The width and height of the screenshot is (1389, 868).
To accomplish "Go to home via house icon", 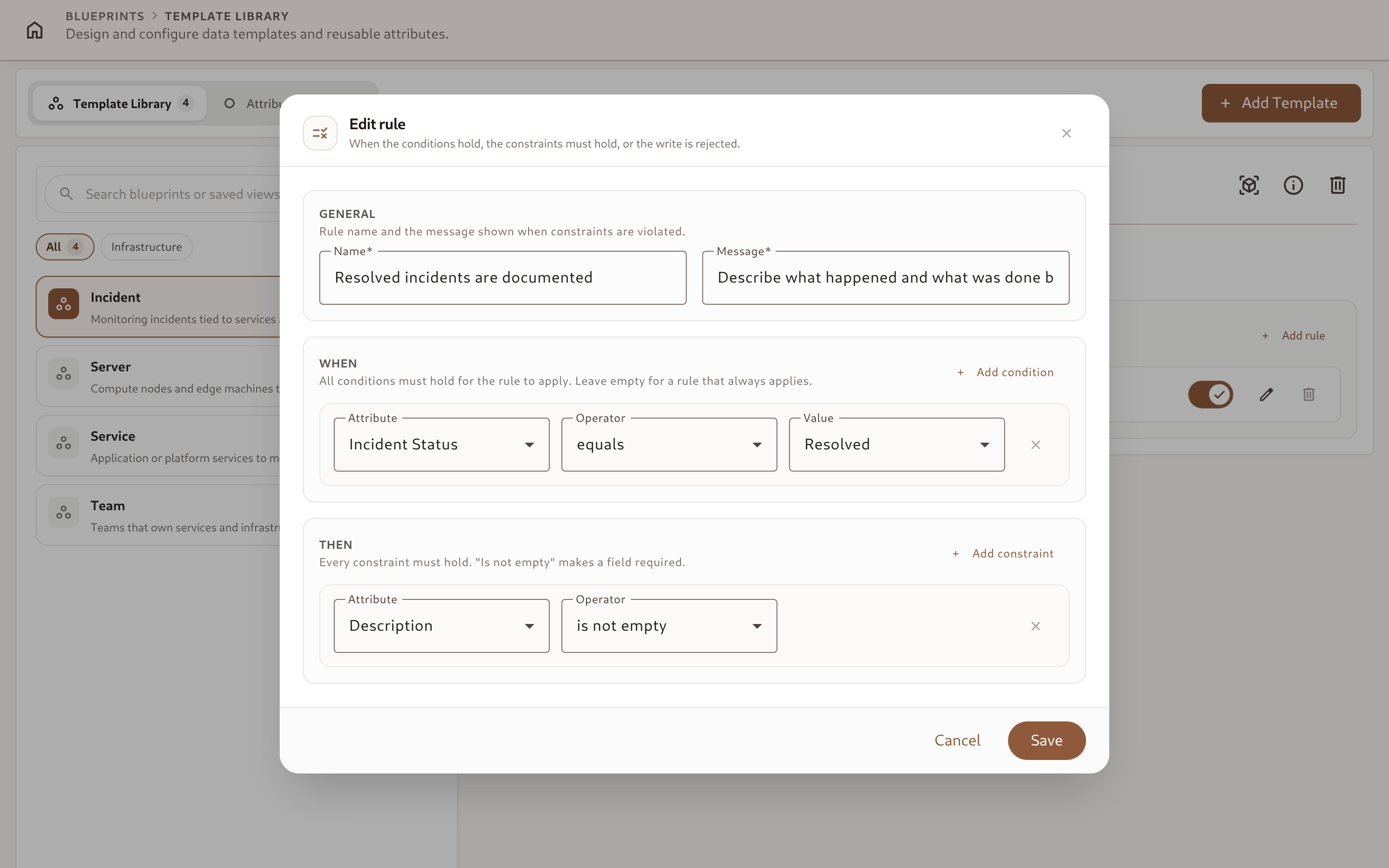I will [34, 30].
